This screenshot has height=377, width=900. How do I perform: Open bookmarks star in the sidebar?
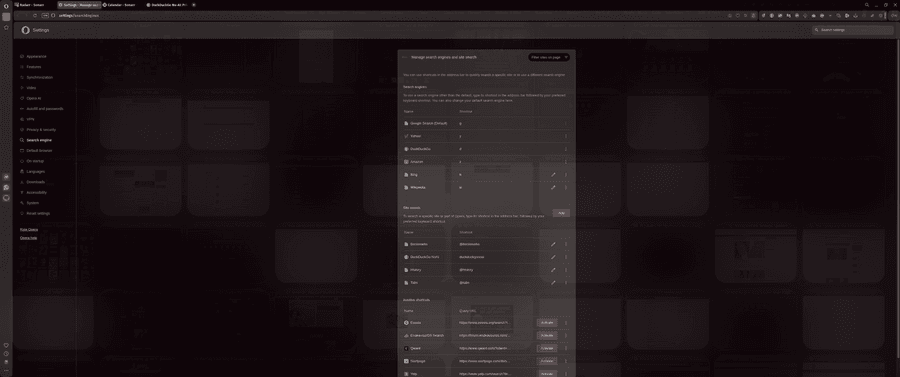(x=6, y=27)
